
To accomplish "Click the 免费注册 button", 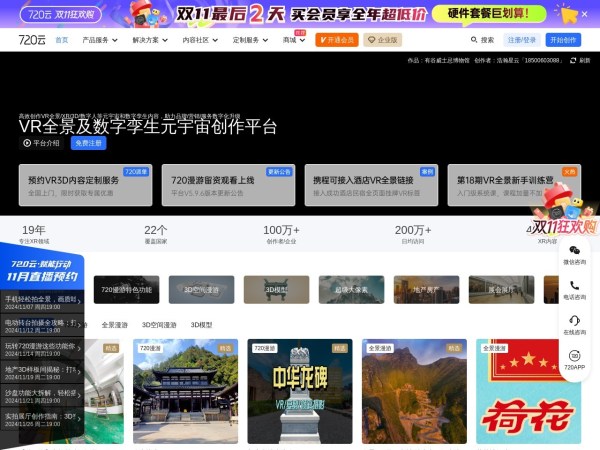I will (88, 143).
